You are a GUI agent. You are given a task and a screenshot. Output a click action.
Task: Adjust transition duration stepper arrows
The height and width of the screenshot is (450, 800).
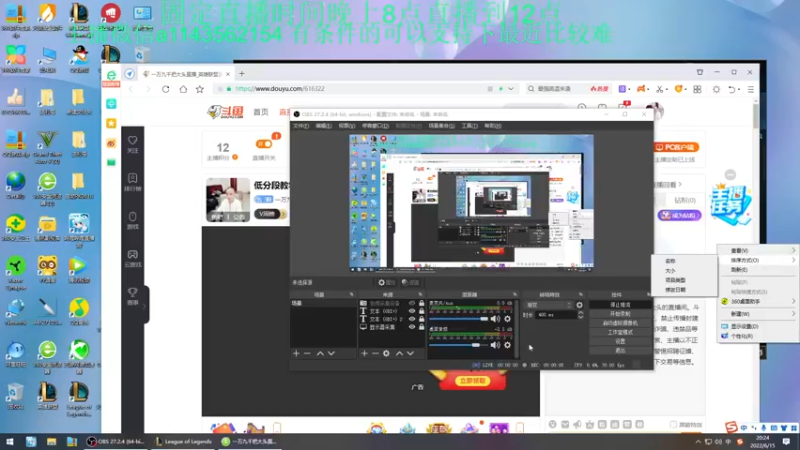point(580,315)
